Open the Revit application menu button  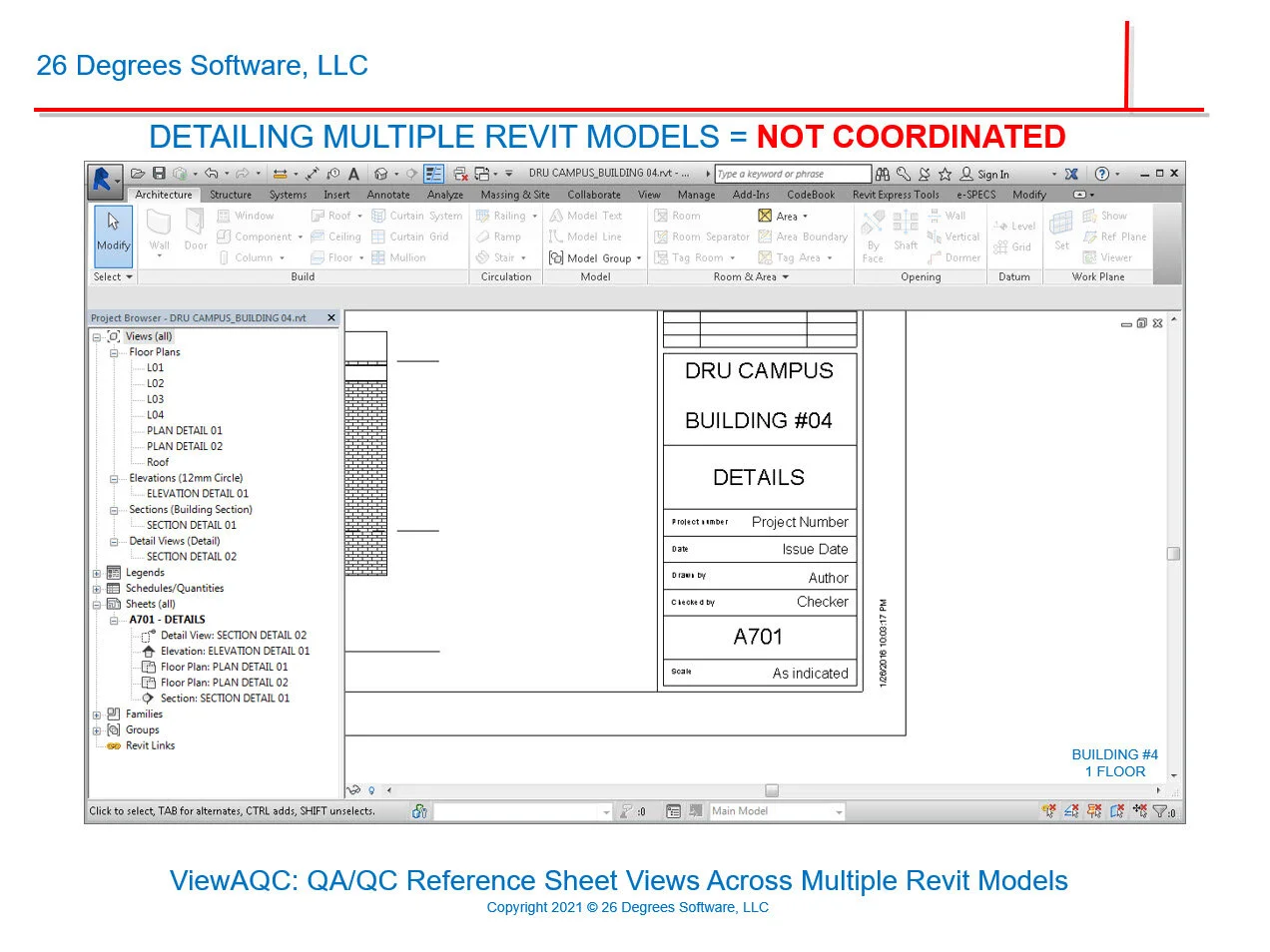(104, 180)
